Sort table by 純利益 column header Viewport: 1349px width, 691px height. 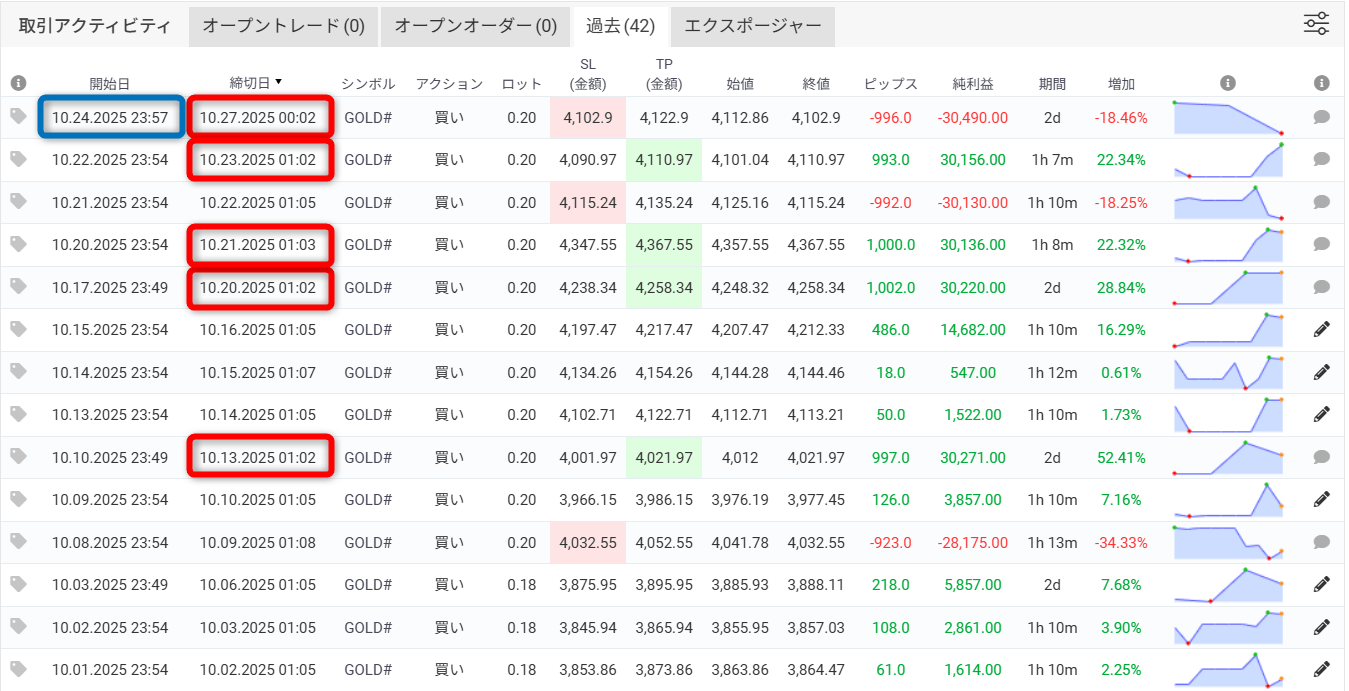tap(972, 84)
